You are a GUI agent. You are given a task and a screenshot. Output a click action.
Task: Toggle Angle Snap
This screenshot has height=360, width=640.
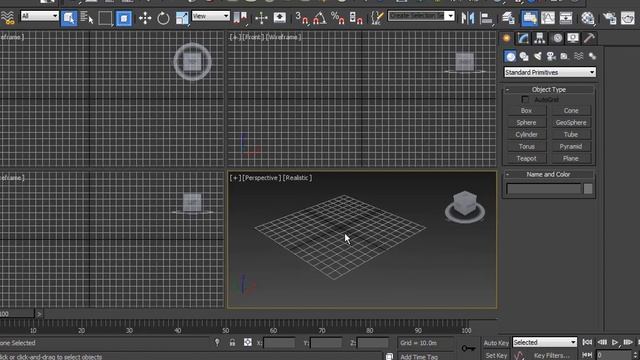(x=320, y=18)
